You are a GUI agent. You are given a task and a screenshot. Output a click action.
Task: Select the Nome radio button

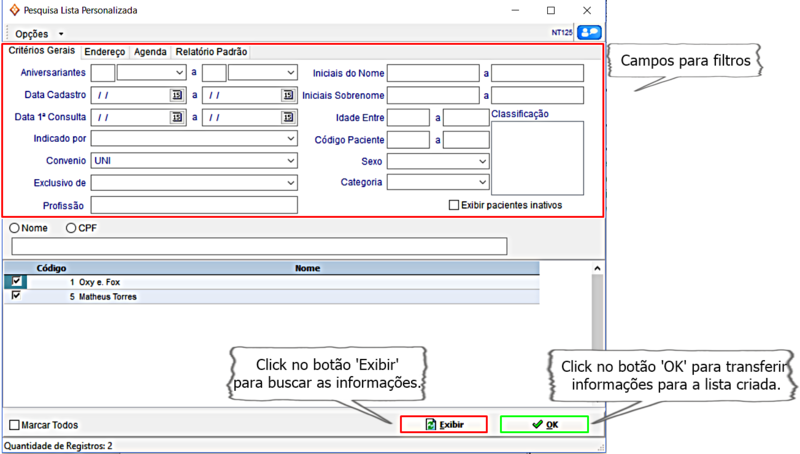click(14, 228)
